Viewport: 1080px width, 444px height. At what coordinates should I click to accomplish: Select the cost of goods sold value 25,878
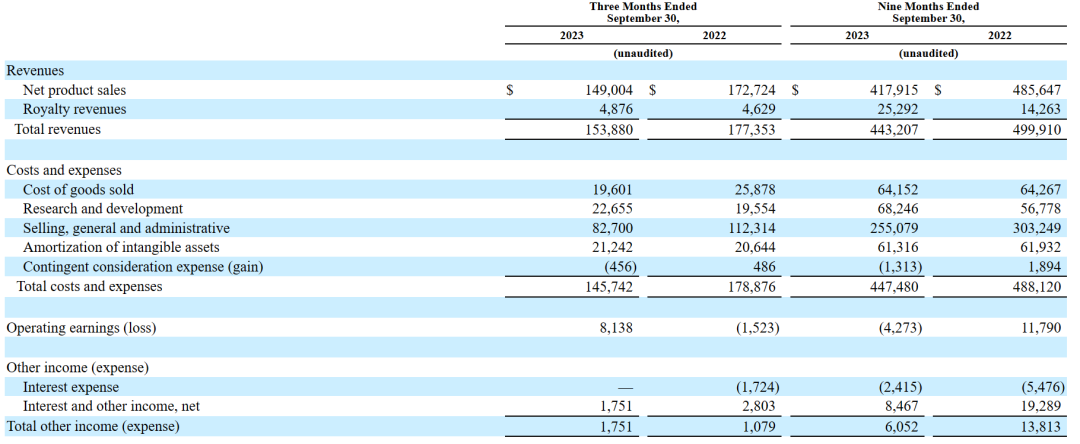(x=756, y=189)
